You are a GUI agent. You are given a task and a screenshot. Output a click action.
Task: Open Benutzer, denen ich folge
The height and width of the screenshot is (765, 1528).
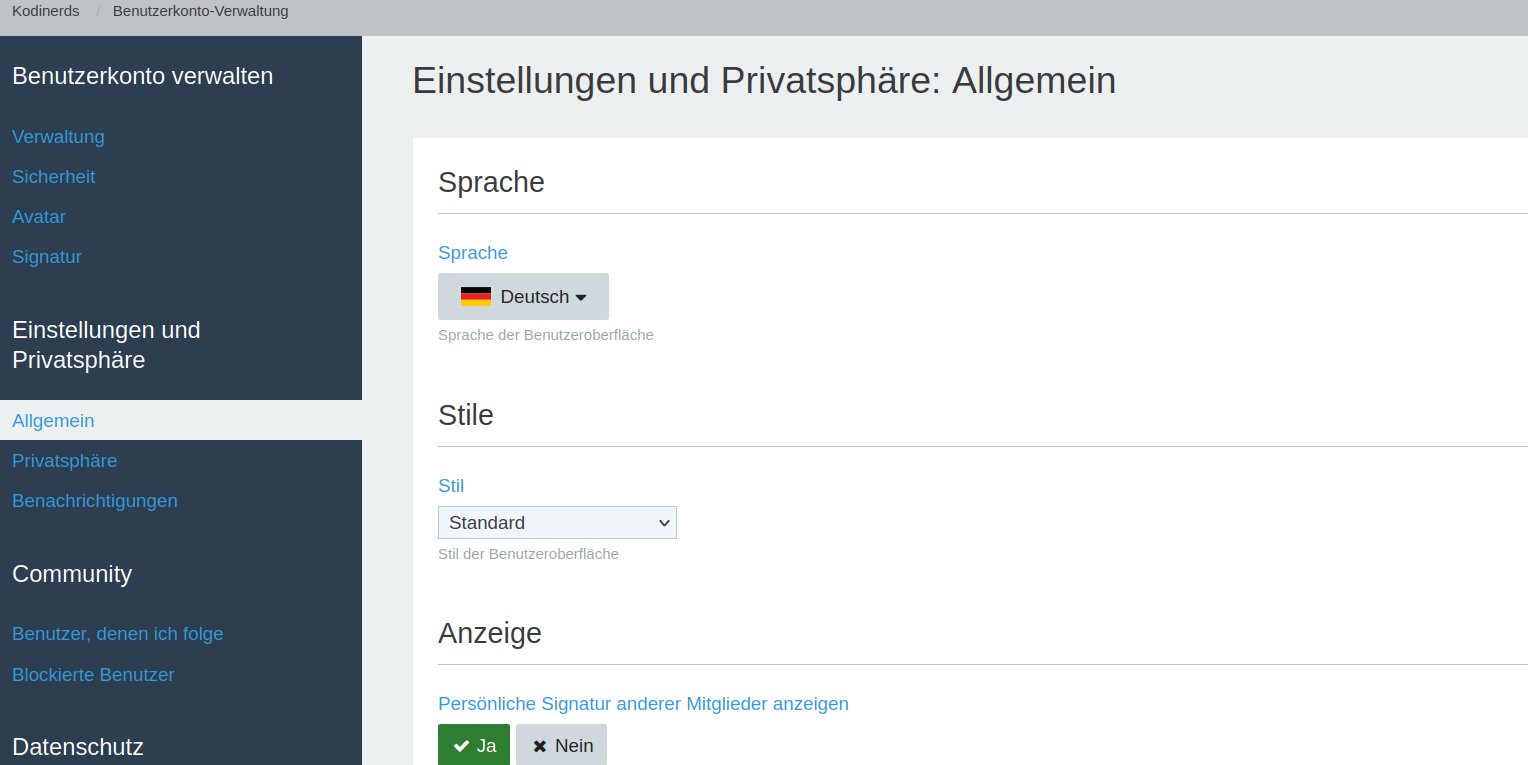(x=118, y=633)
